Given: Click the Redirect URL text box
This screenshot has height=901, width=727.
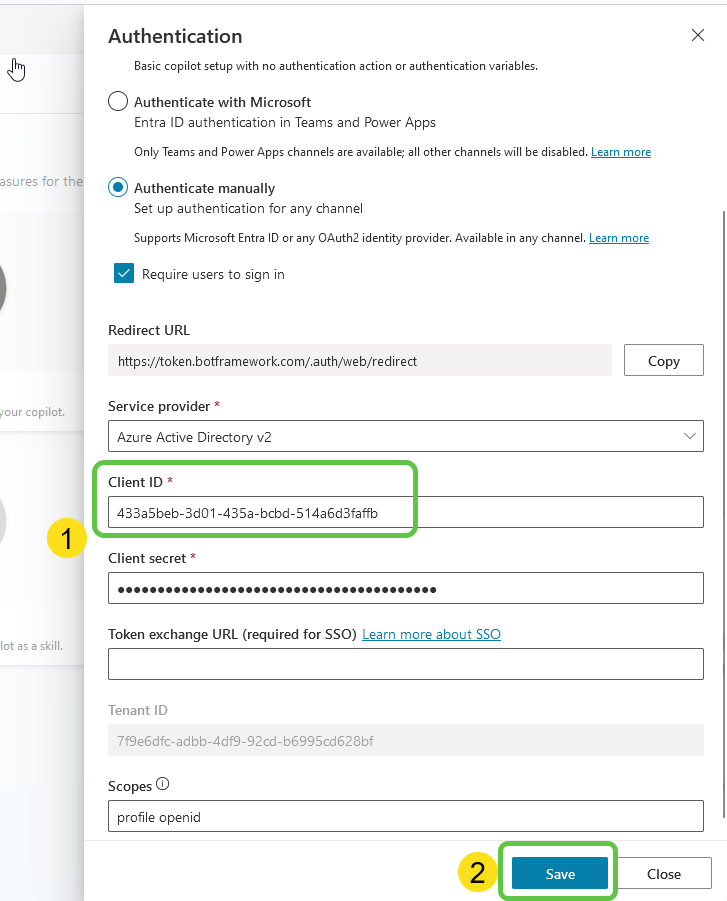Looking at the screenshot, I should (x=359, y=361).
